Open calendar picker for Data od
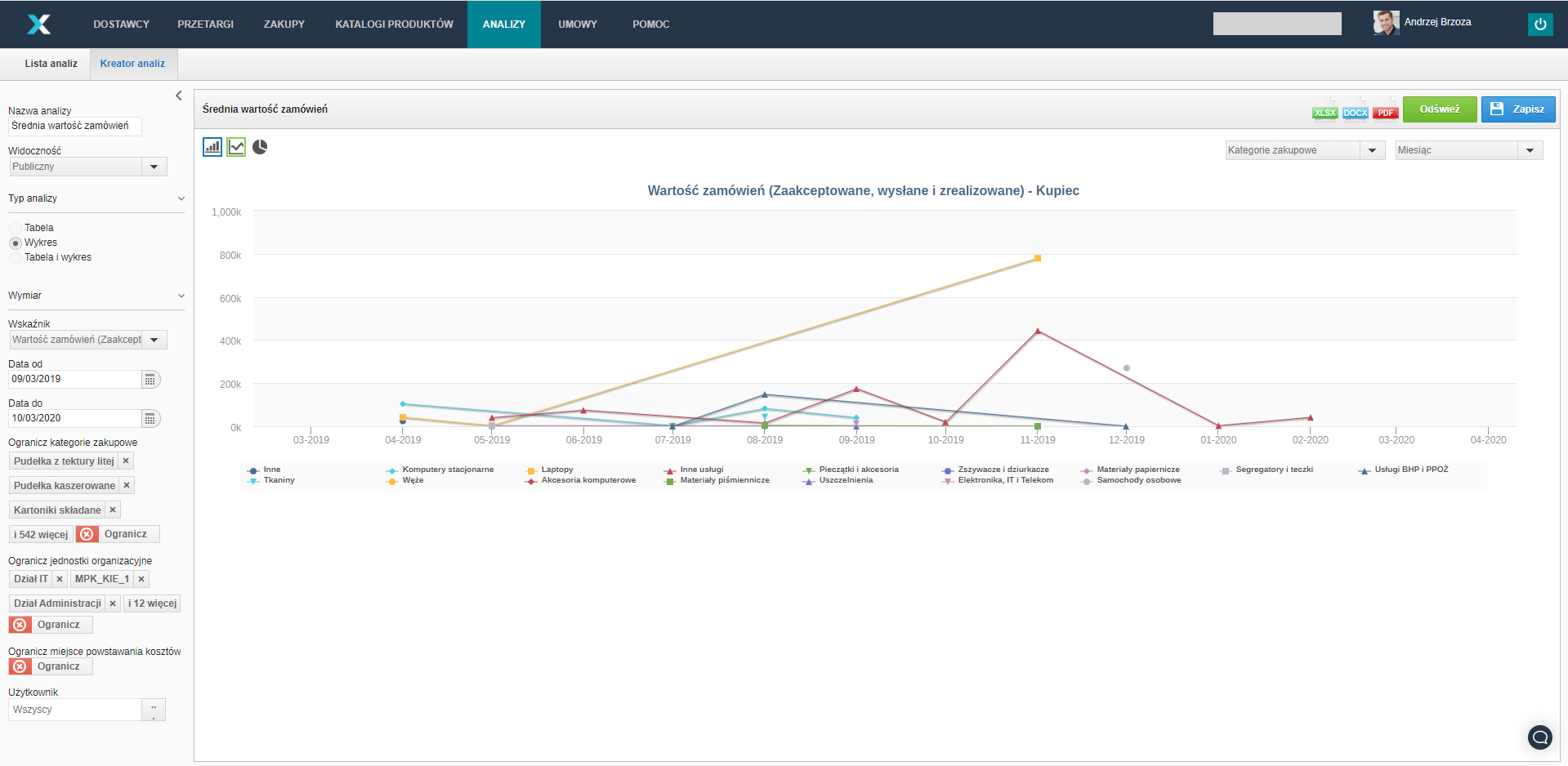The width and height of the screenshot is (1568, 766). [x=150, y=380]
